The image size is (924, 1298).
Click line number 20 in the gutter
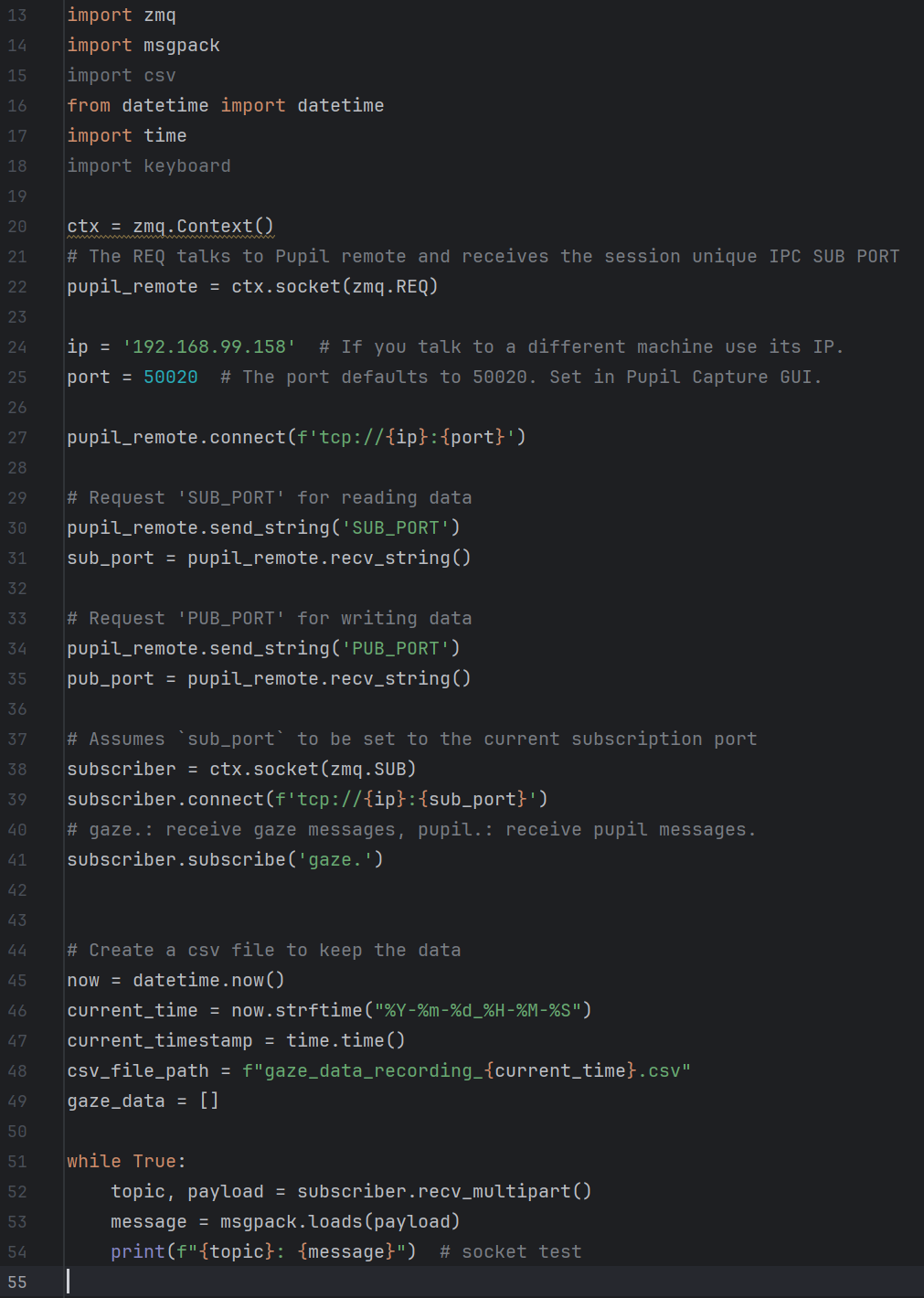point(17,227)
